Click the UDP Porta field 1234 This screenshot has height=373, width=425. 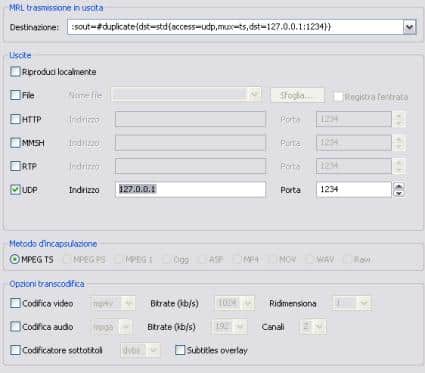pos(354,190)
